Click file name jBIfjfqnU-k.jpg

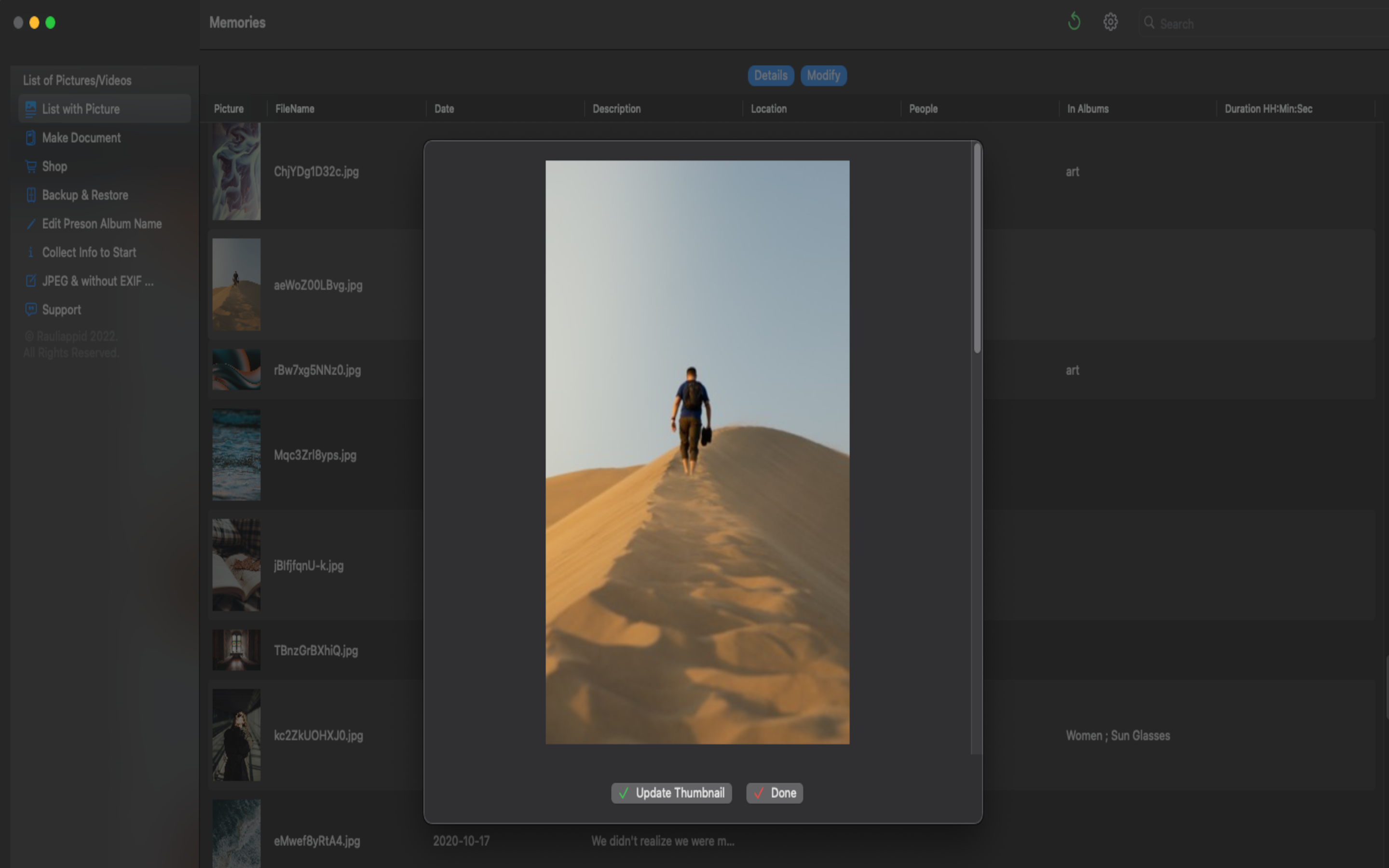(309, 566)
